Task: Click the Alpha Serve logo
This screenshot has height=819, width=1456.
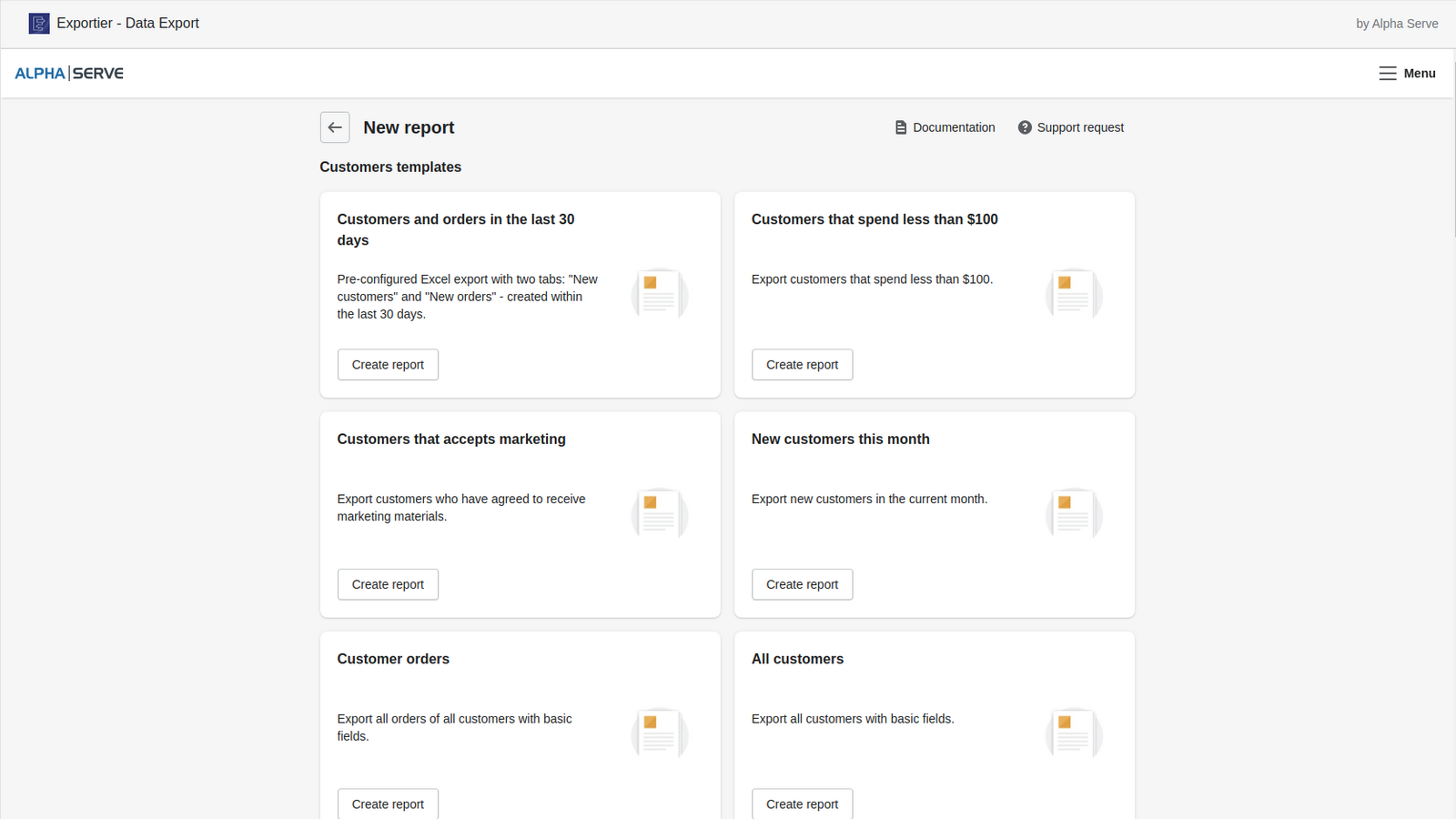Action: 69,74
